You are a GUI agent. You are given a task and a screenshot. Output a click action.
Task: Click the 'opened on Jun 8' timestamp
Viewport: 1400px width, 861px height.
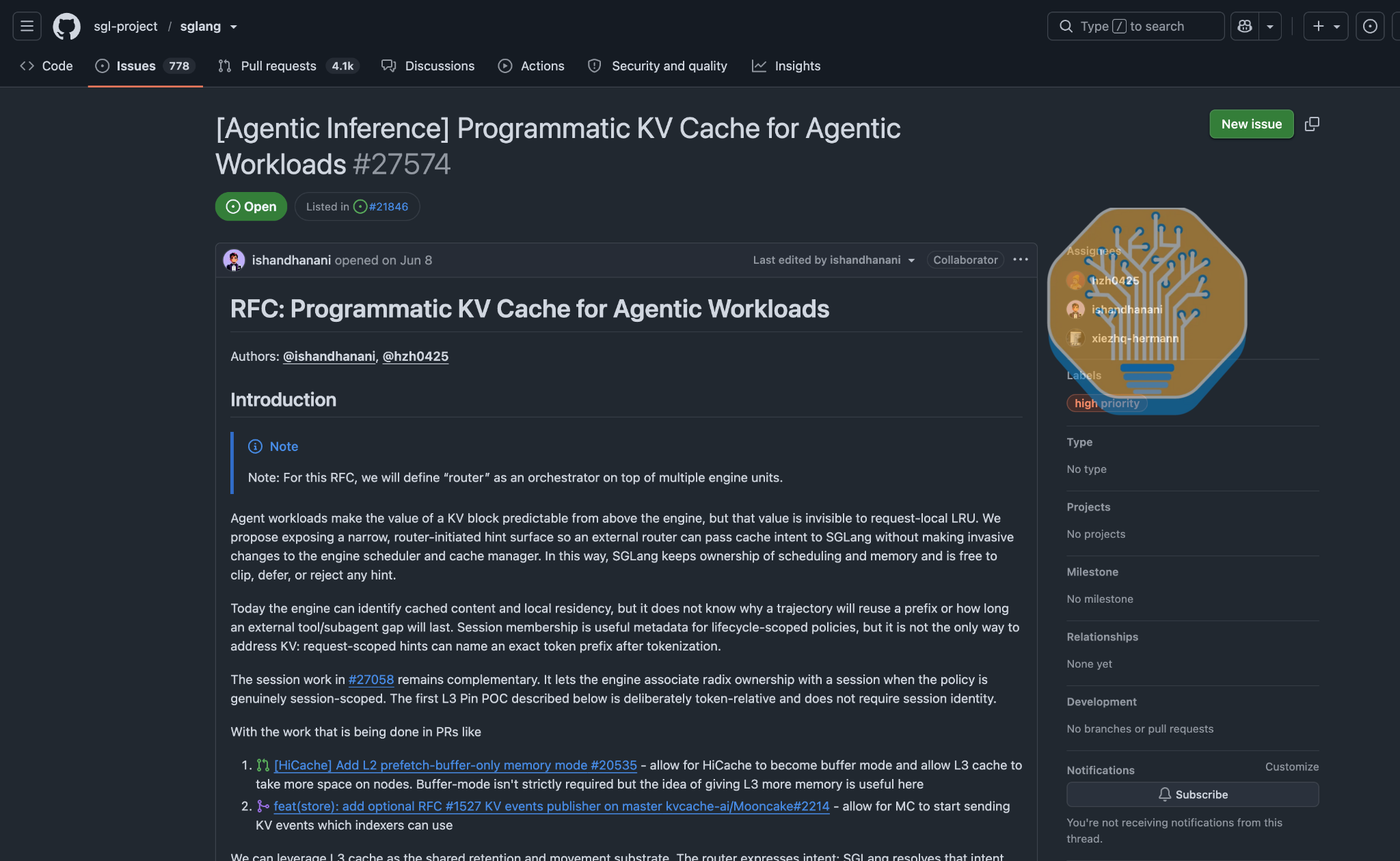383,260
